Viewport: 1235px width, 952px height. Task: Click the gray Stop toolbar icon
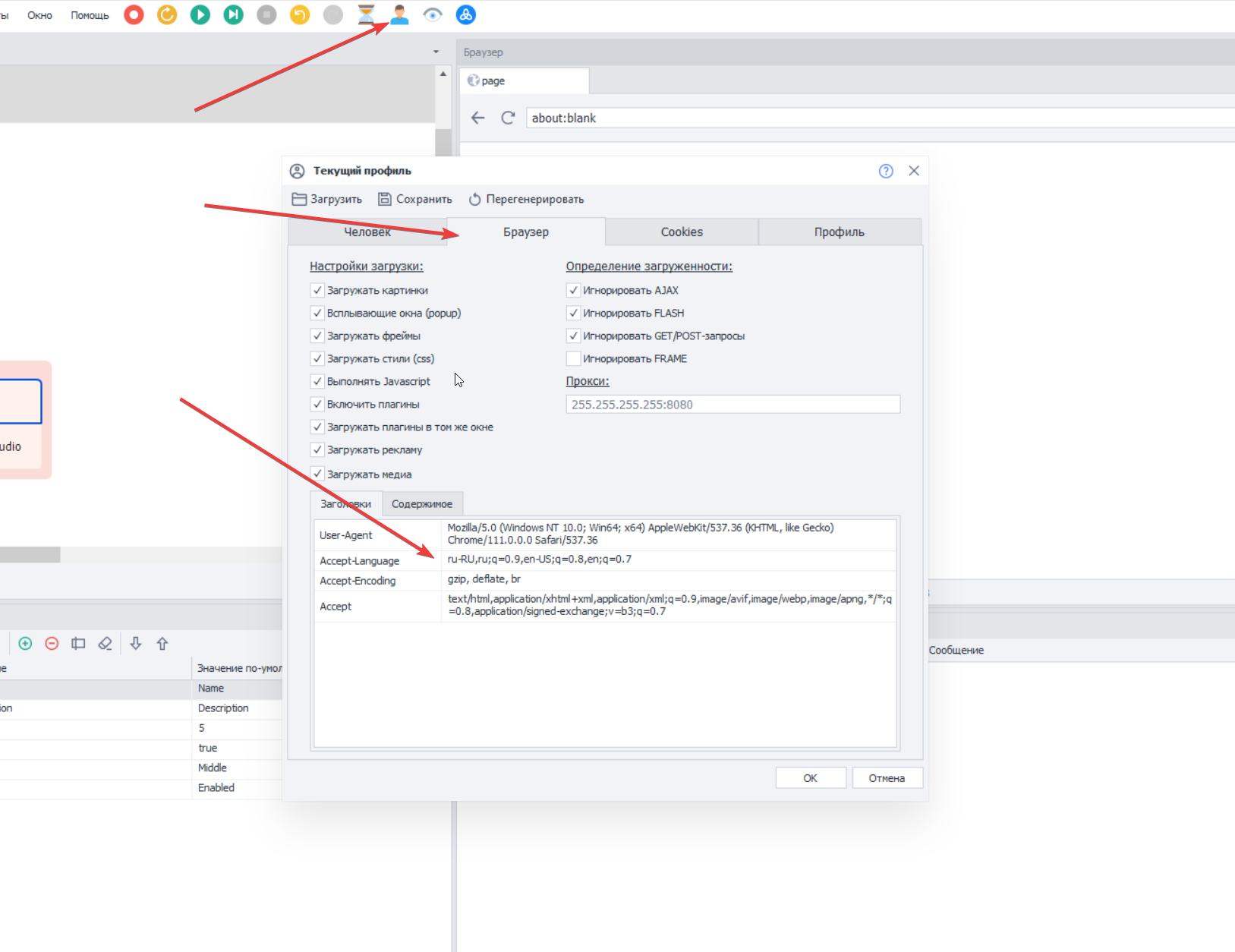click(x=266, y=14)
